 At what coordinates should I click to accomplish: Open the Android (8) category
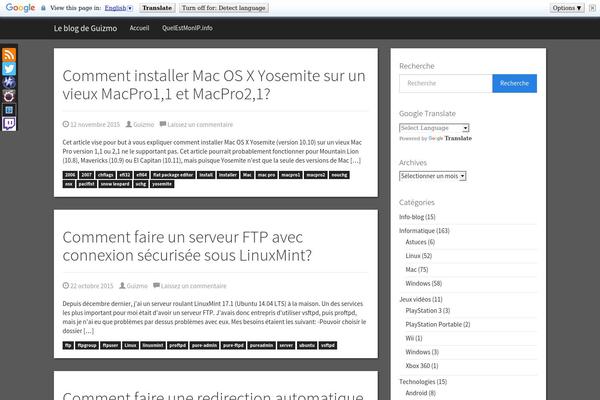[x=421, y=393]
